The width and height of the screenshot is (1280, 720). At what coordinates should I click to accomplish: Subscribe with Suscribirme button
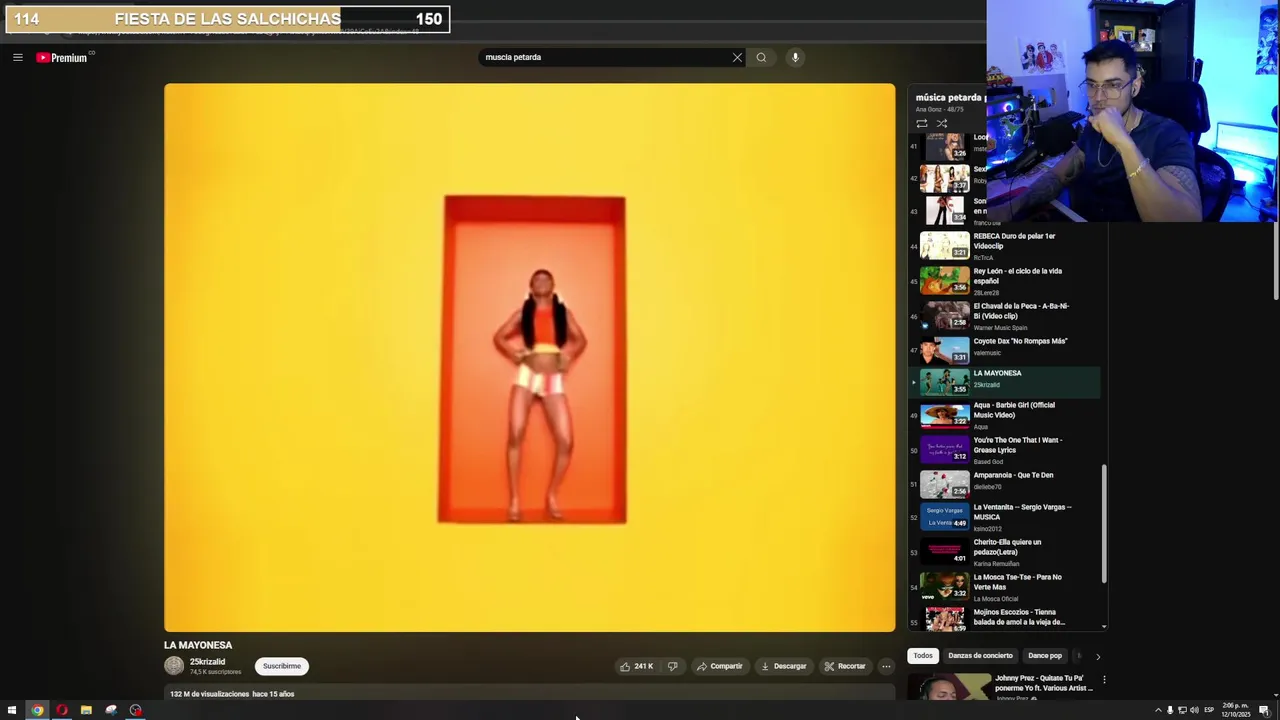click(x=282, y=666)
